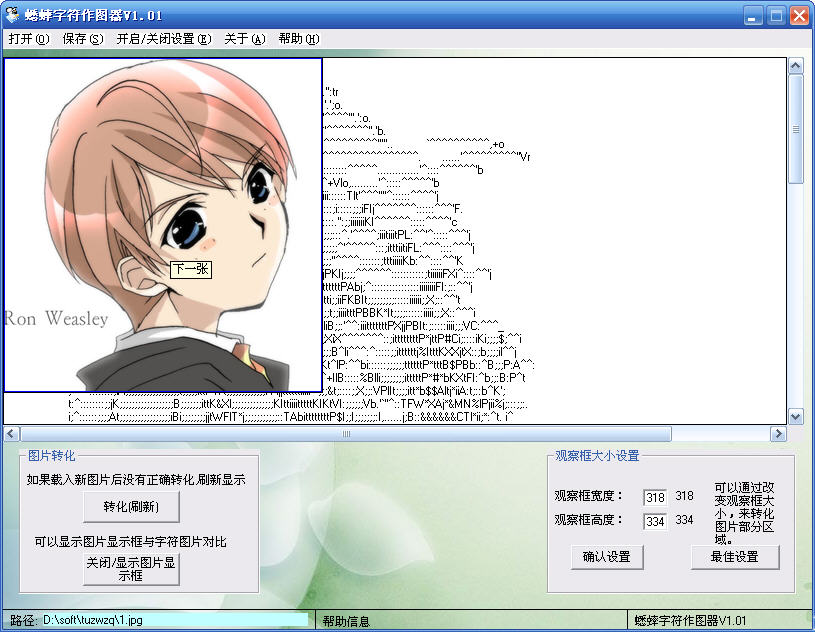Click the 帮助信息 status bar text
The image size is (815, 632).
click(x=346, y=621)
